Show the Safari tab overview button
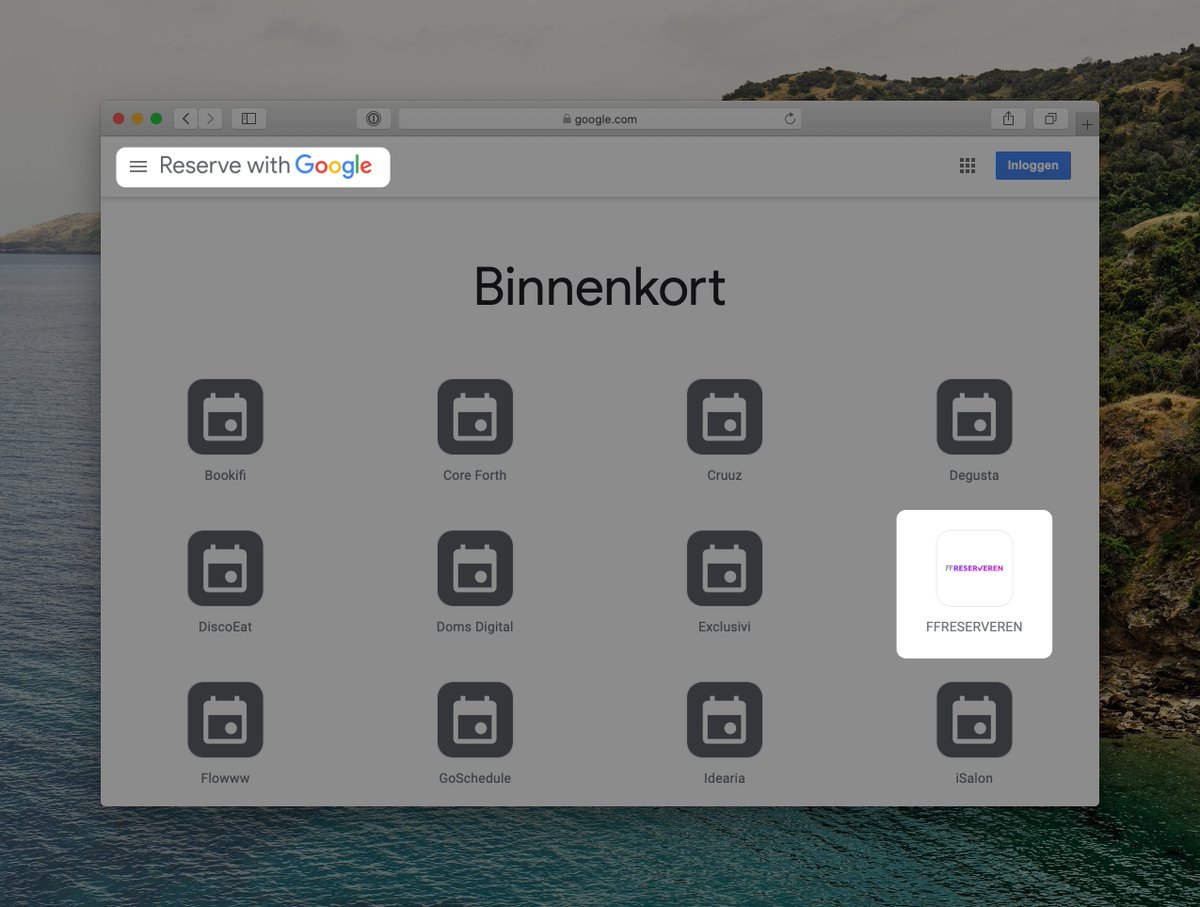Image resolution: width=1200 pixels, height=907 pixels. click(x=1050, y=119)
